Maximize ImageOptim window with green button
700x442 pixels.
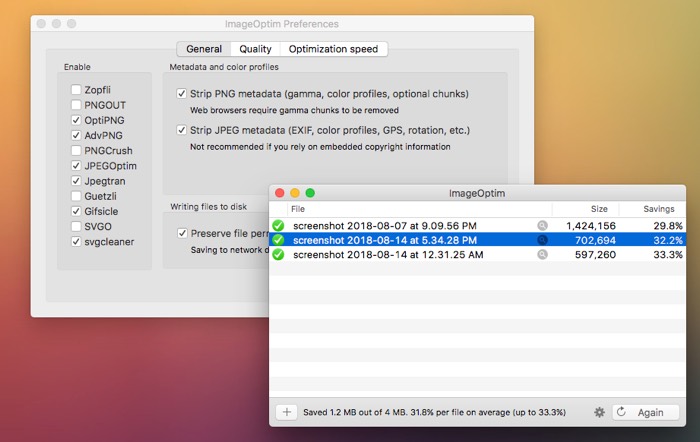[310, 193]
